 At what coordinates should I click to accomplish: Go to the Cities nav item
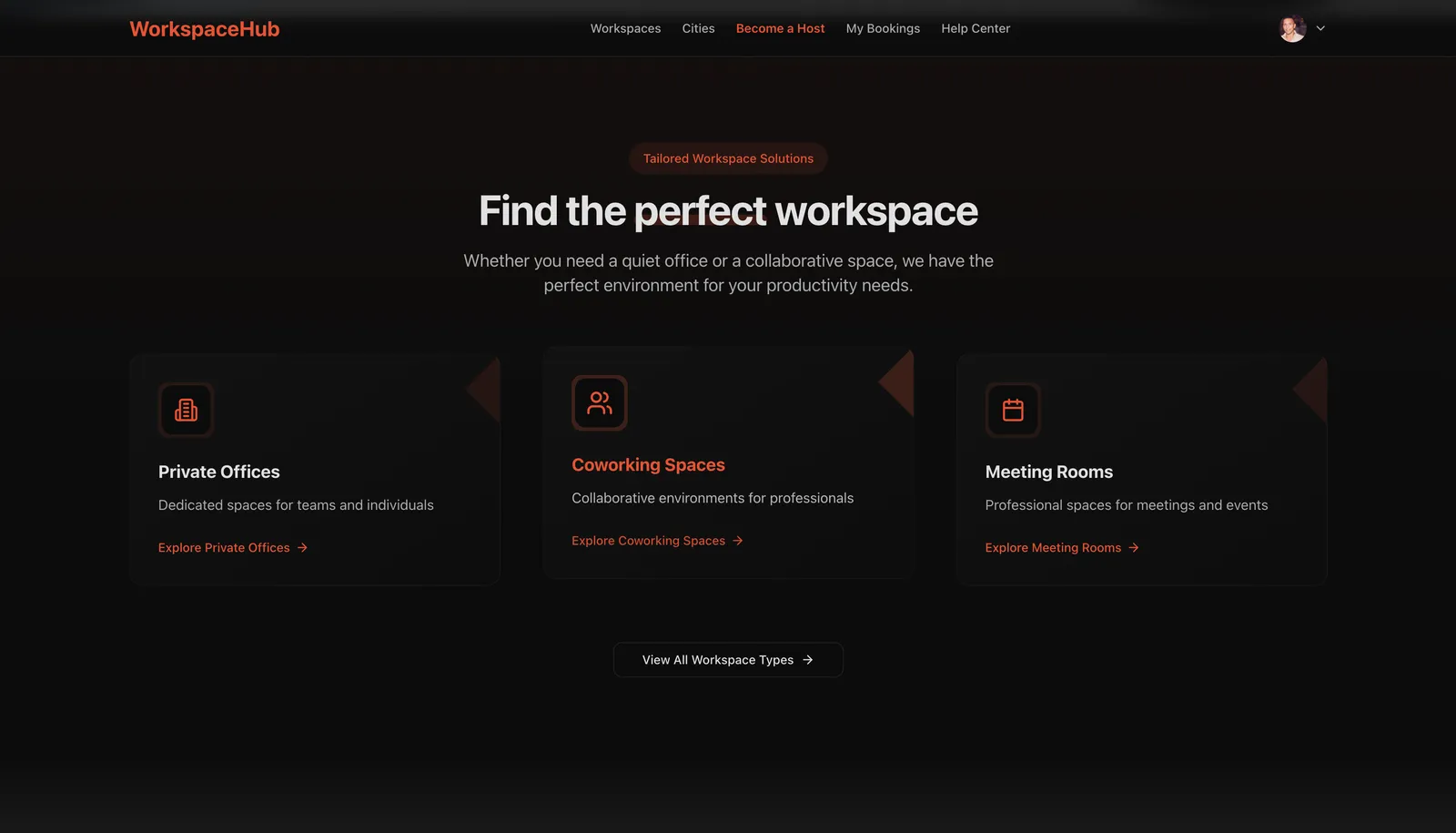point(698,28)
